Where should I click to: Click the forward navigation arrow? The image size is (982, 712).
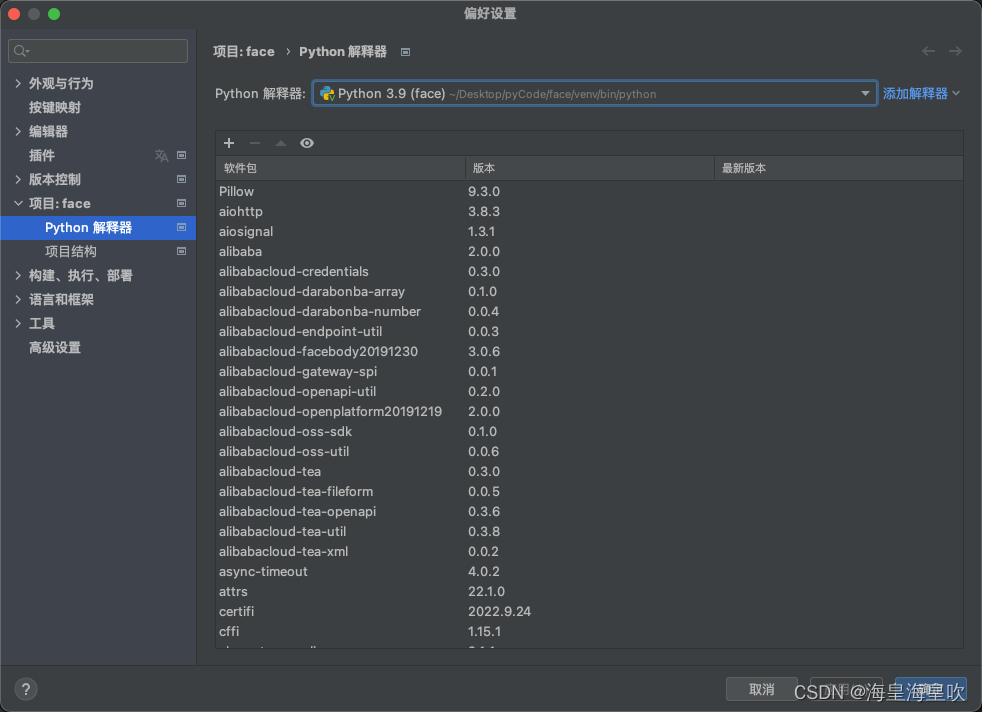(x=955, y=51)
